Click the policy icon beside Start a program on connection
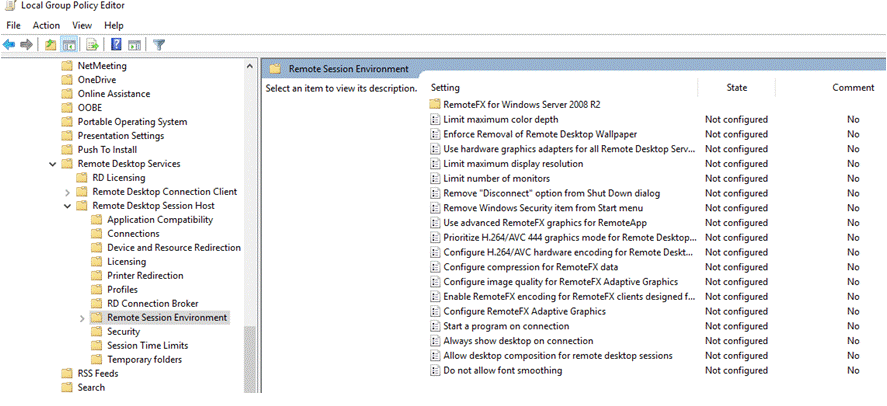 434,326
